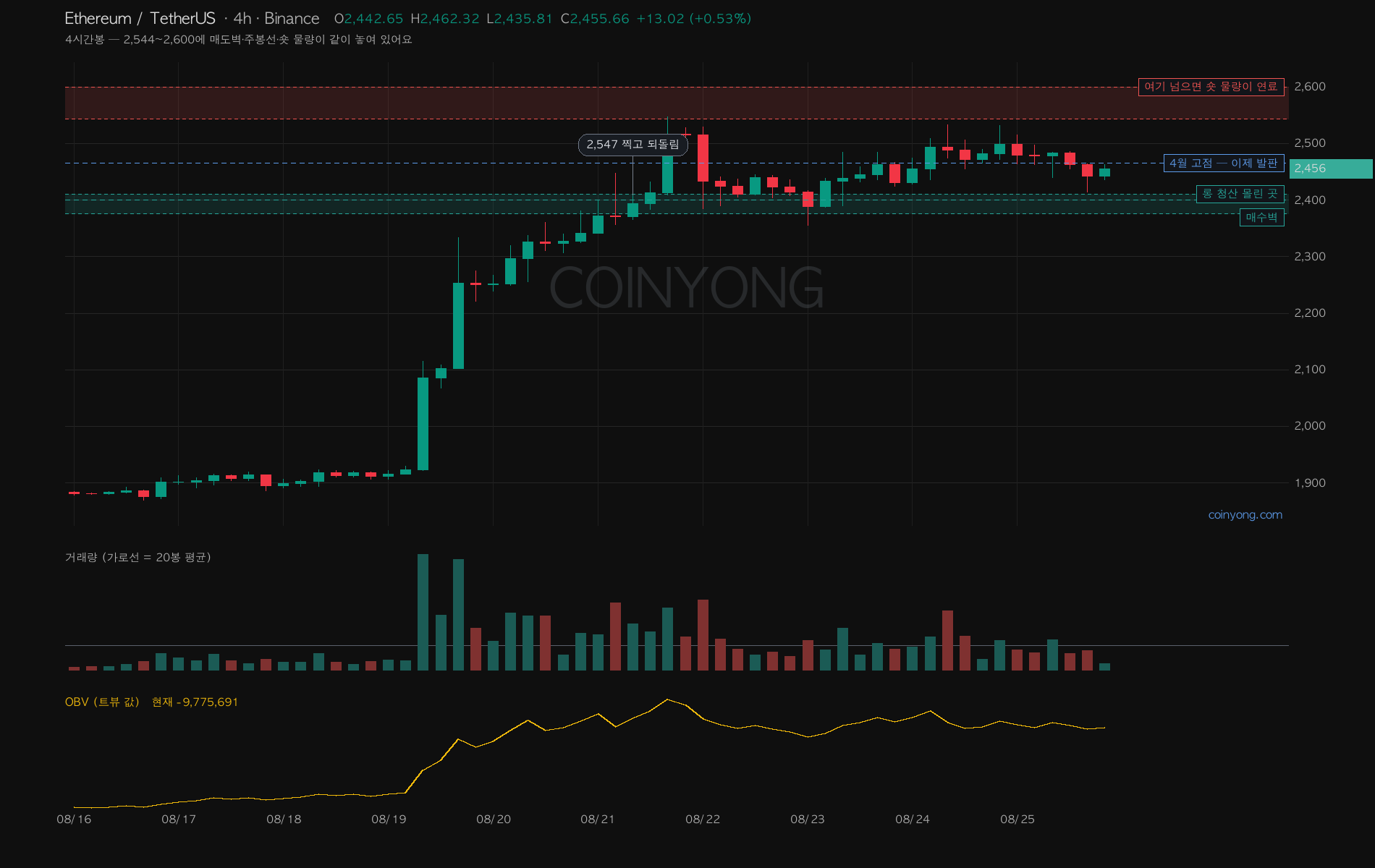The height and width of the screenshot is (868, 1375).
Task: Click the '롱 청산 몰린 곳' label
Action: point(1240,194)
